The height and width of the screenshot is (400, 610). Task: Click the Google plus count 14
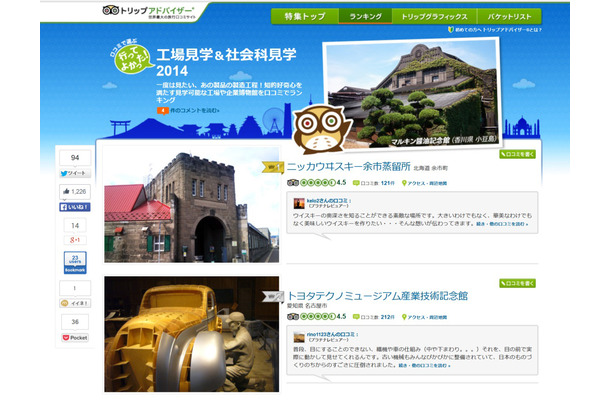(75, 225)
